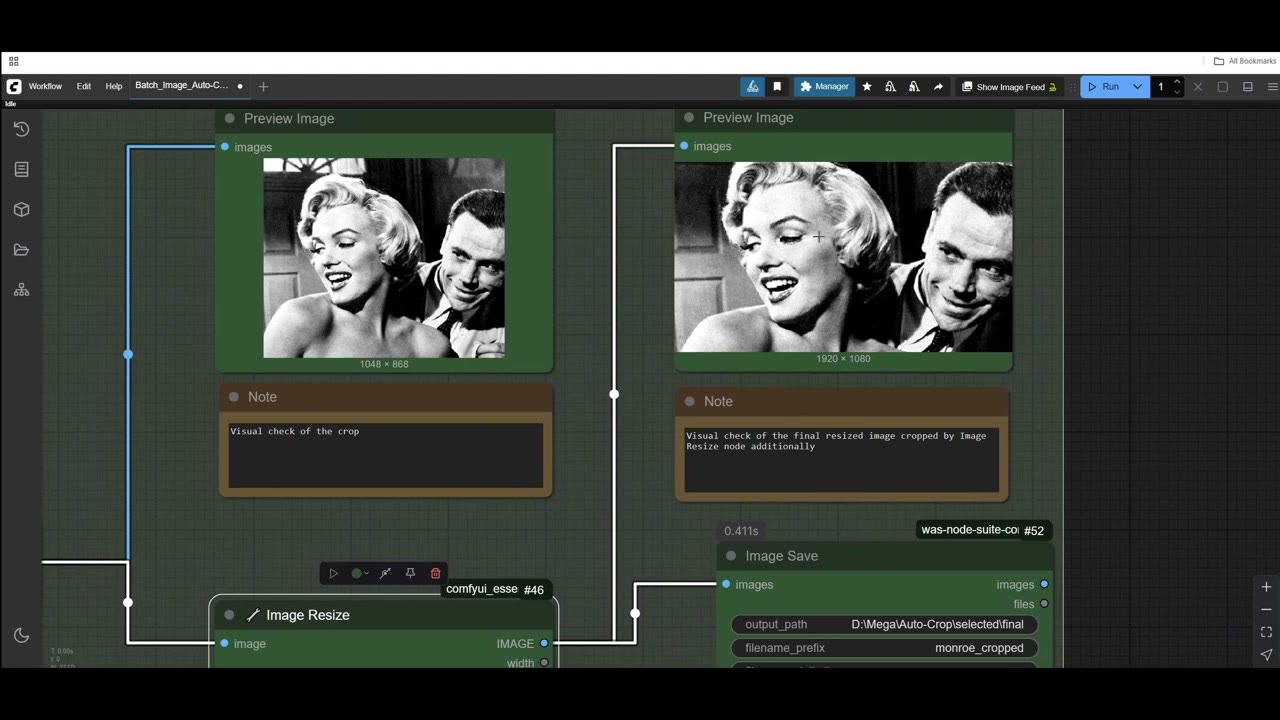Image resolution: width=1280 pixels, height=720 pixels.
Task: Toggle bottom panel icon in top bar
Action: tap(1248, 87)
